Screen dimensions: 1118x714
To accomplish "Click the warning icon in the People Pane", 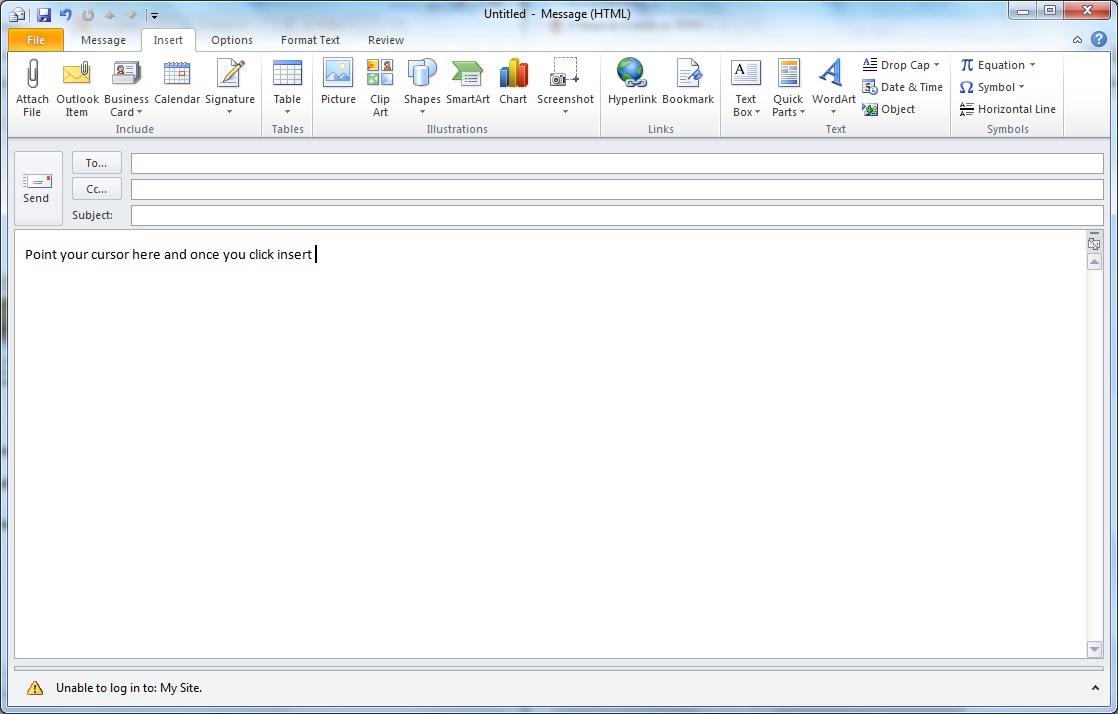I will point(35,688).
